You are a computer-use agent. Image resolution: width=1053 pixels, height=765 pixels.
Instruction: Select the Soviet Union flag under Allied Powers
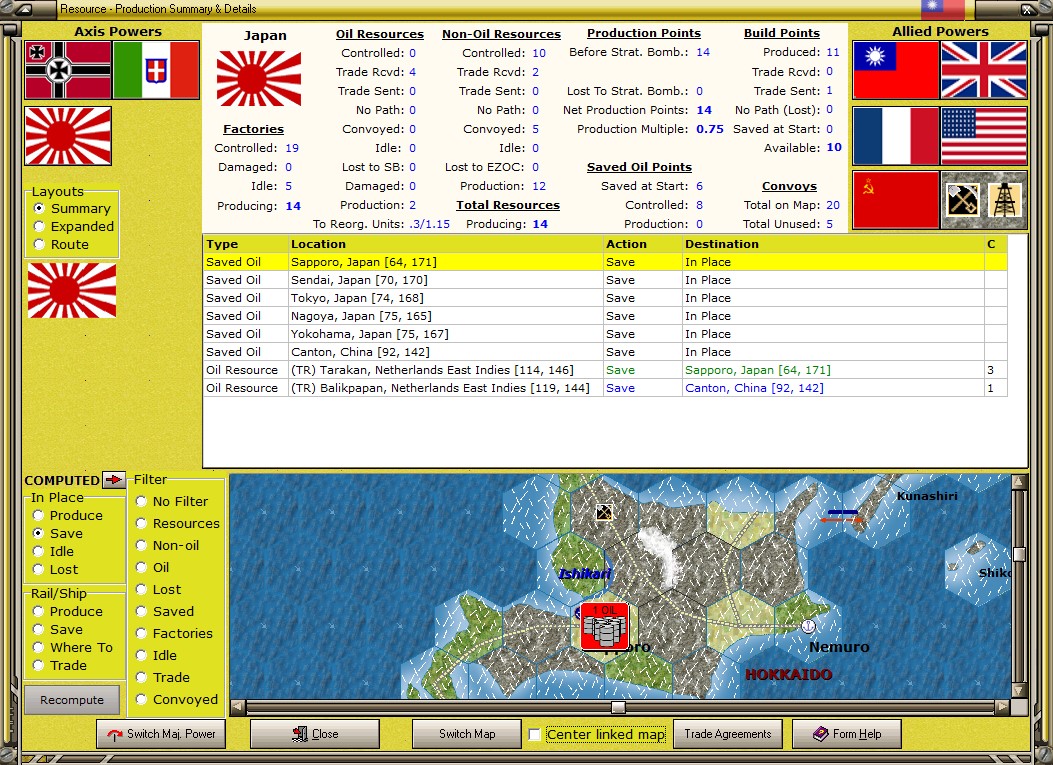click(x=896, y=199)
